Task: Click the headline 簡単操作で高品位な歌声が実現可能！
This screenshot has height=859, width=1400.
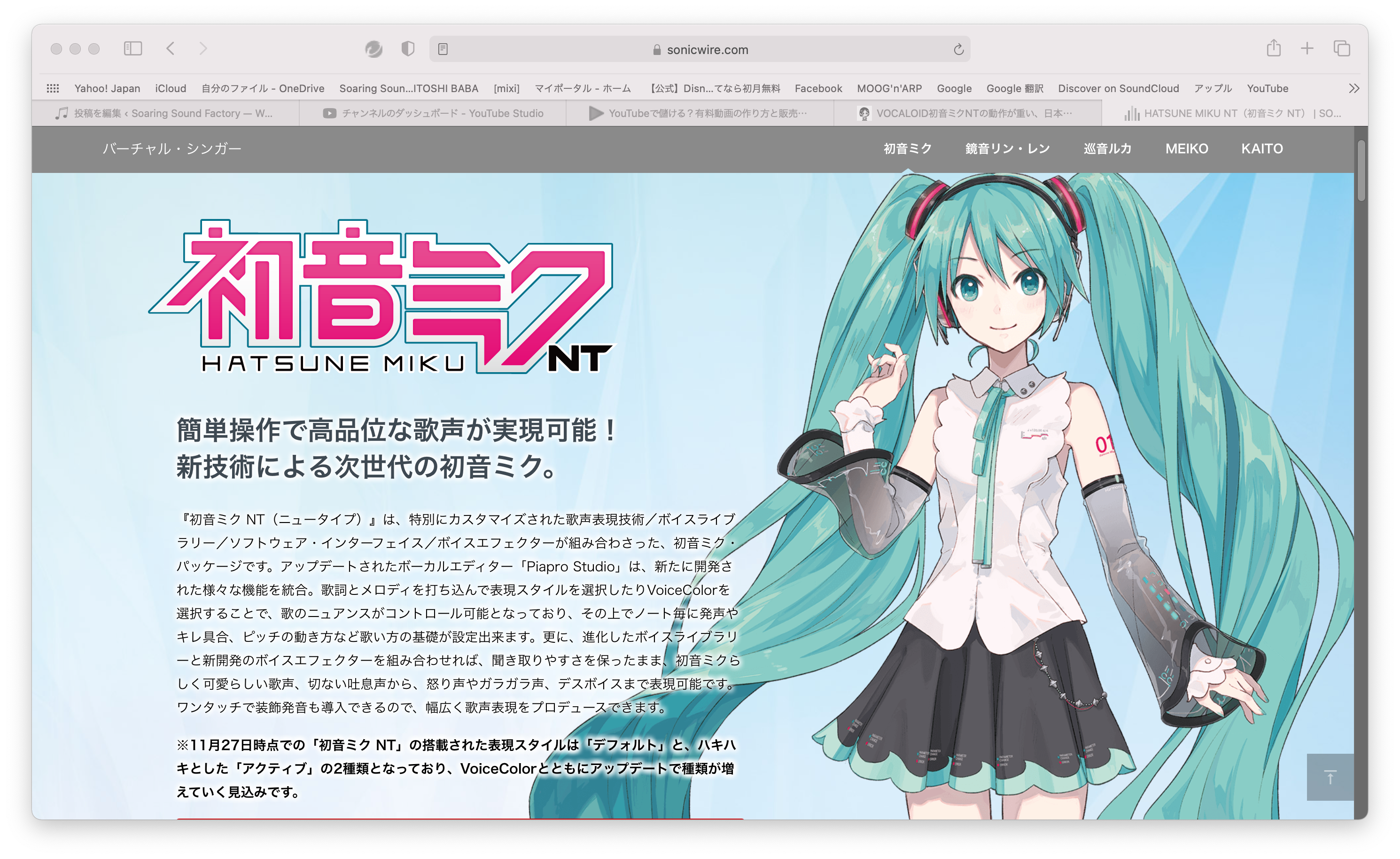Action: [x=397, y=430]
